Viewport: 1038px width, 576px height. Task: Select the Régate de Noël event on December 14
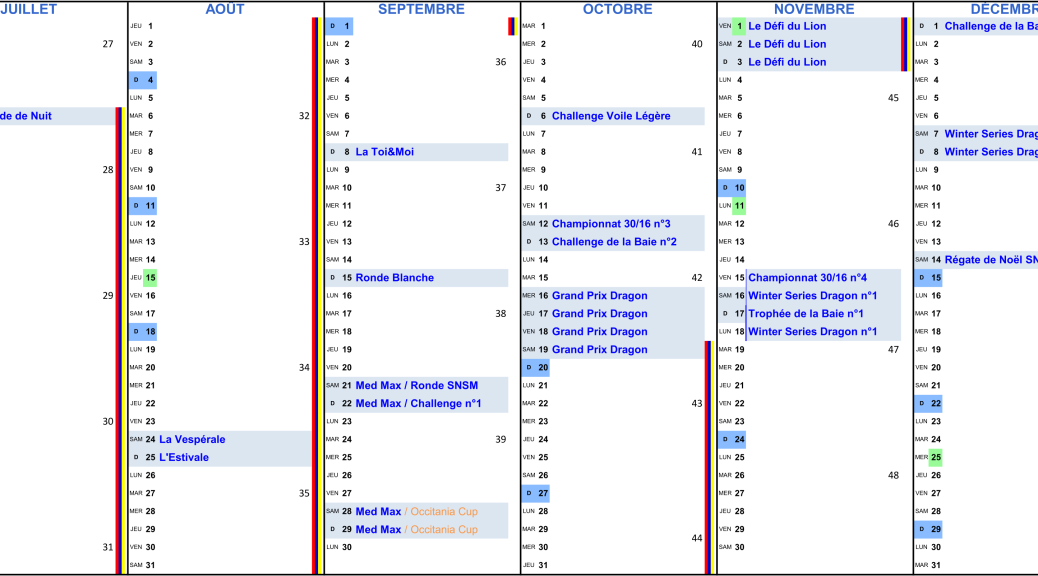click(x=991, y=260)
